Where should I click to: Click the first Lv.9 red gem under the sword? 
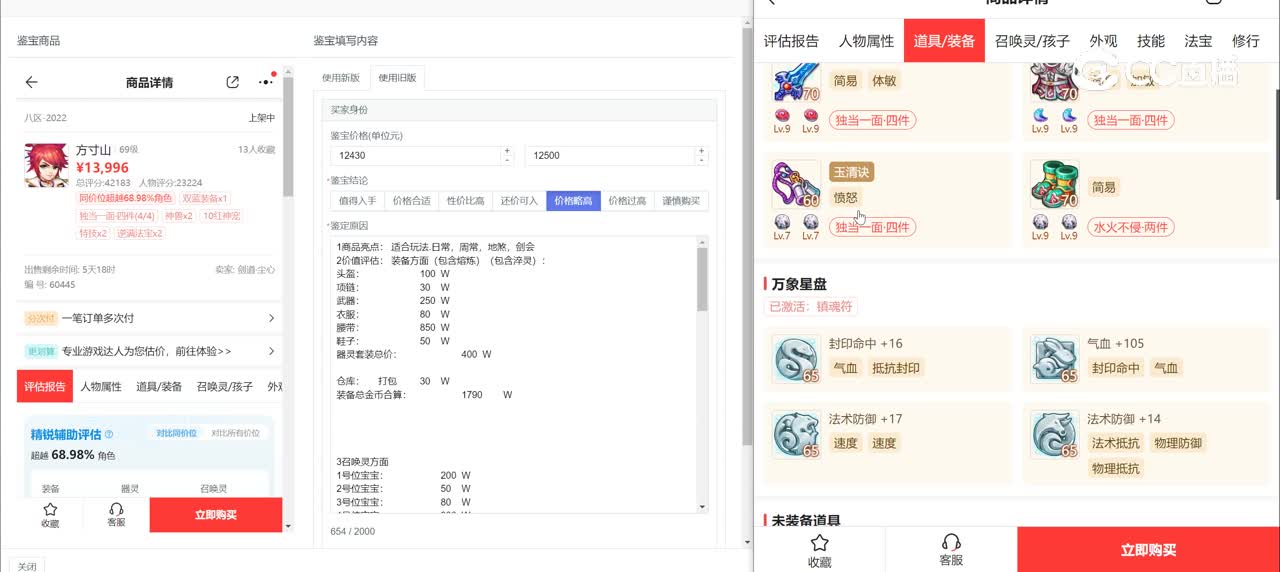pos(781,116)
